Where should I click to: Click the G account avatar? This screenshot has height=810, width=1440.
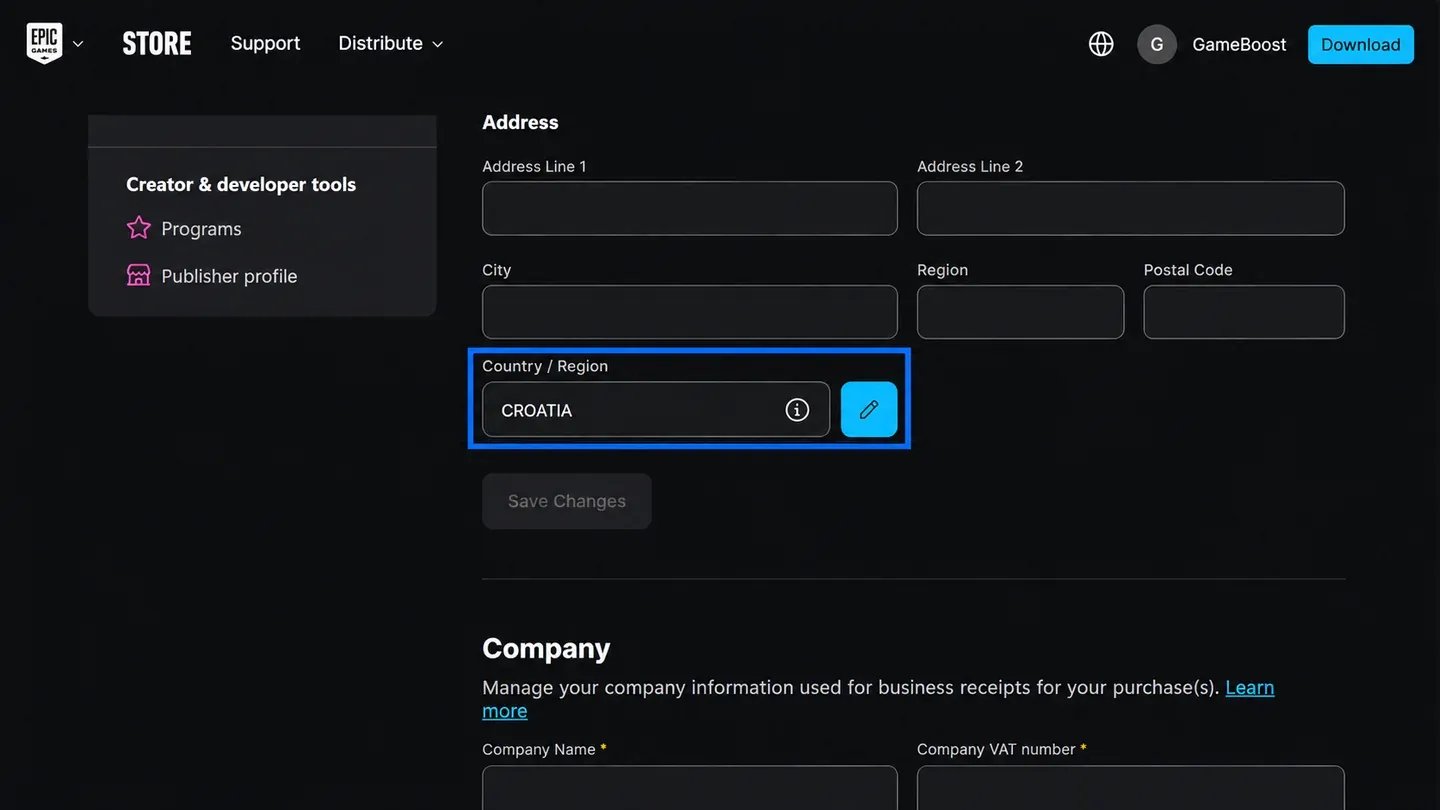1157,44
